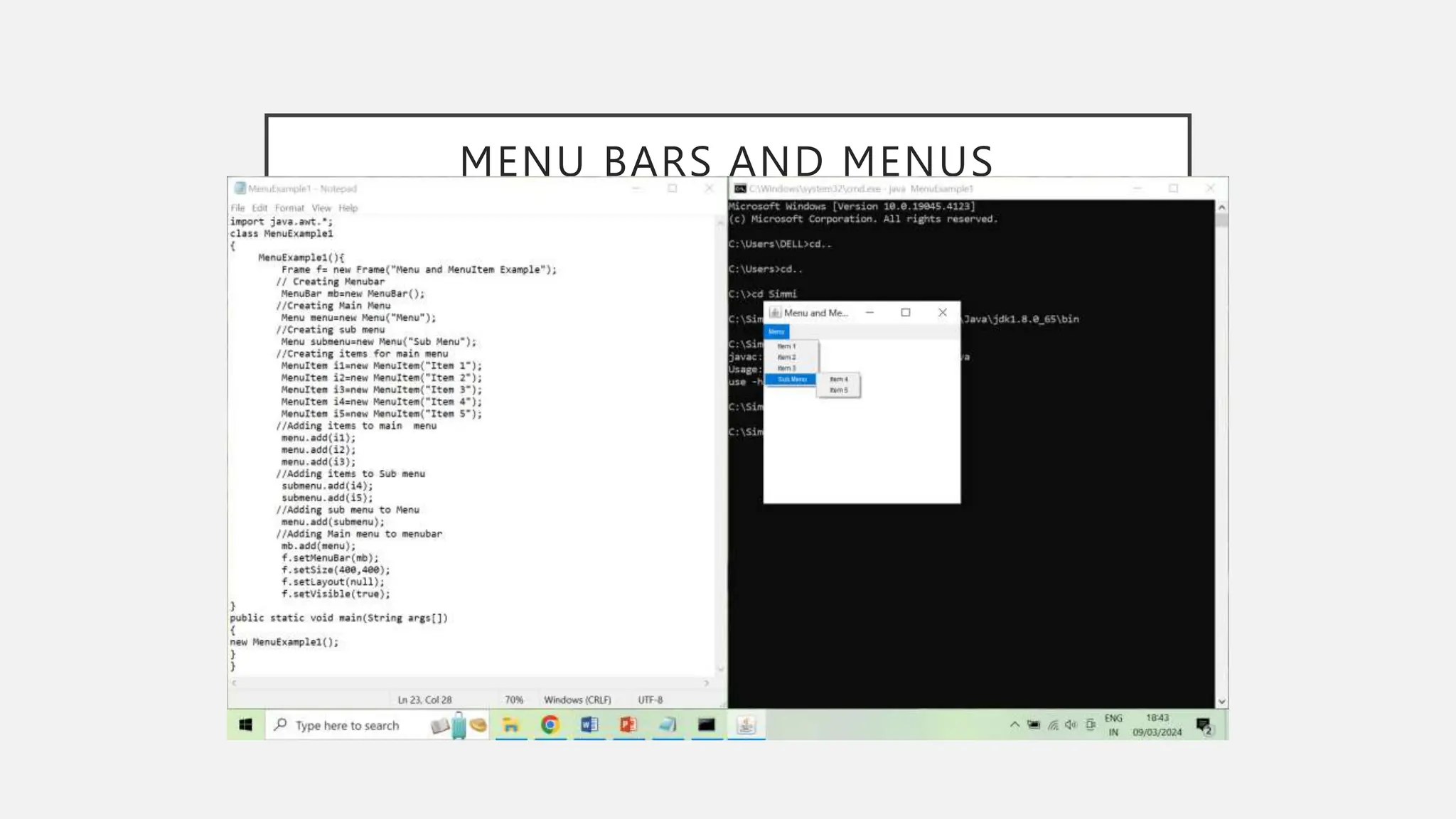The width and height of the screenshot is (1456, 819).
Task: Select Item 2 in the menu
Action: (787, 358)
